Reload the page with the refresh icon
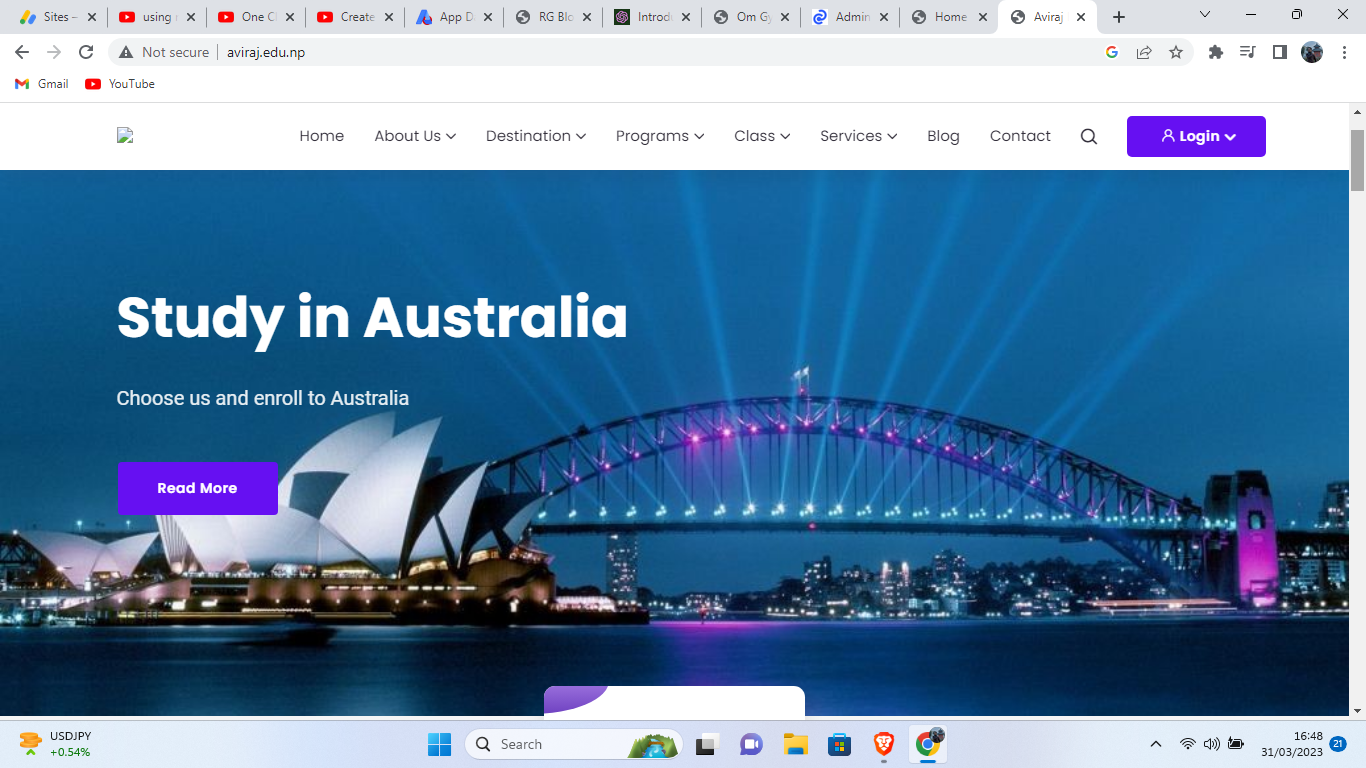The height and width of the screenshot is (768, 1366). tap(86, 52)
